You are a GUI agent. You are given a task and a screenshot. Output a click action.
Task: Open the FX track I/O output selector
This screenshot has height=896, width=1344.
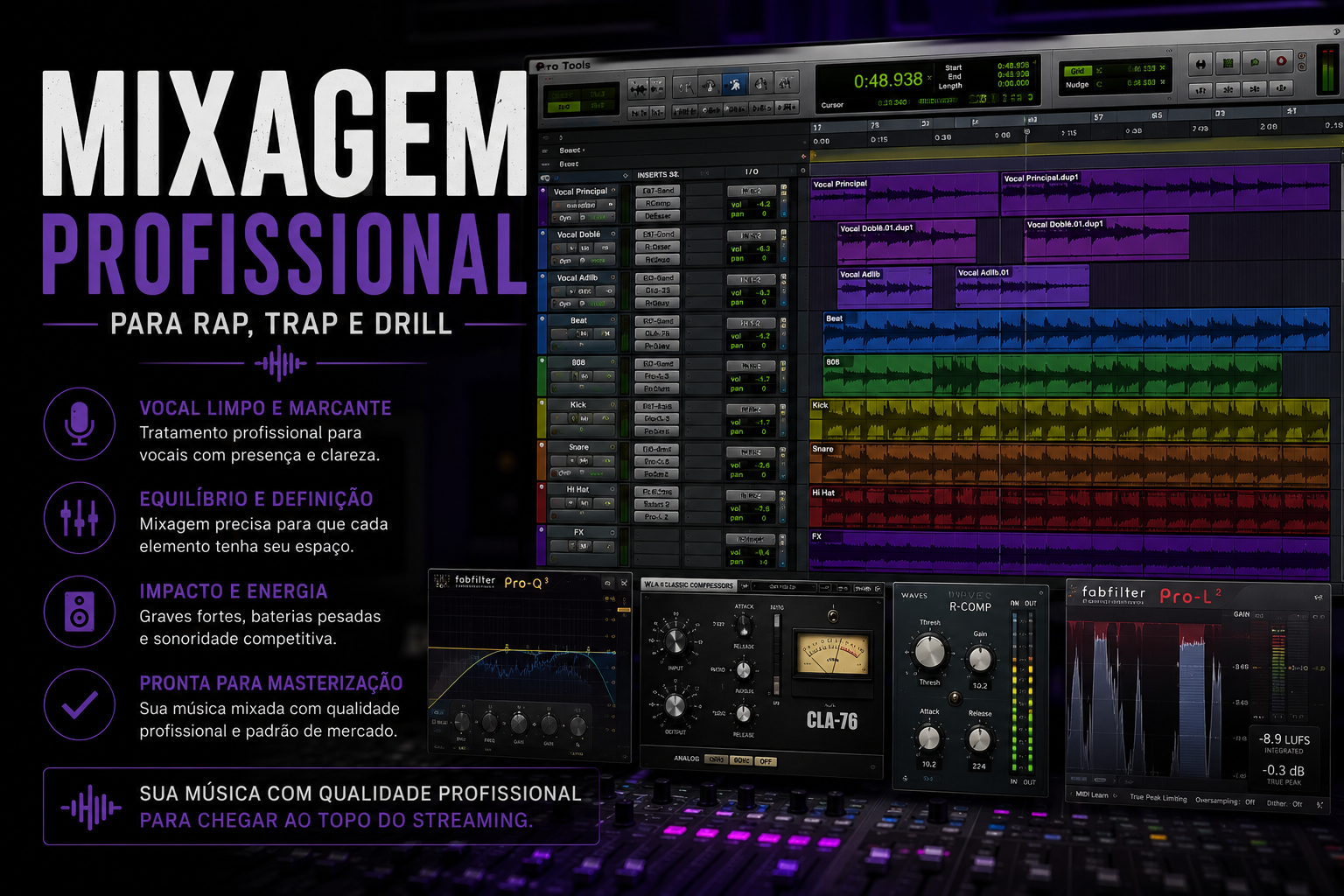[x=751, y=539]
